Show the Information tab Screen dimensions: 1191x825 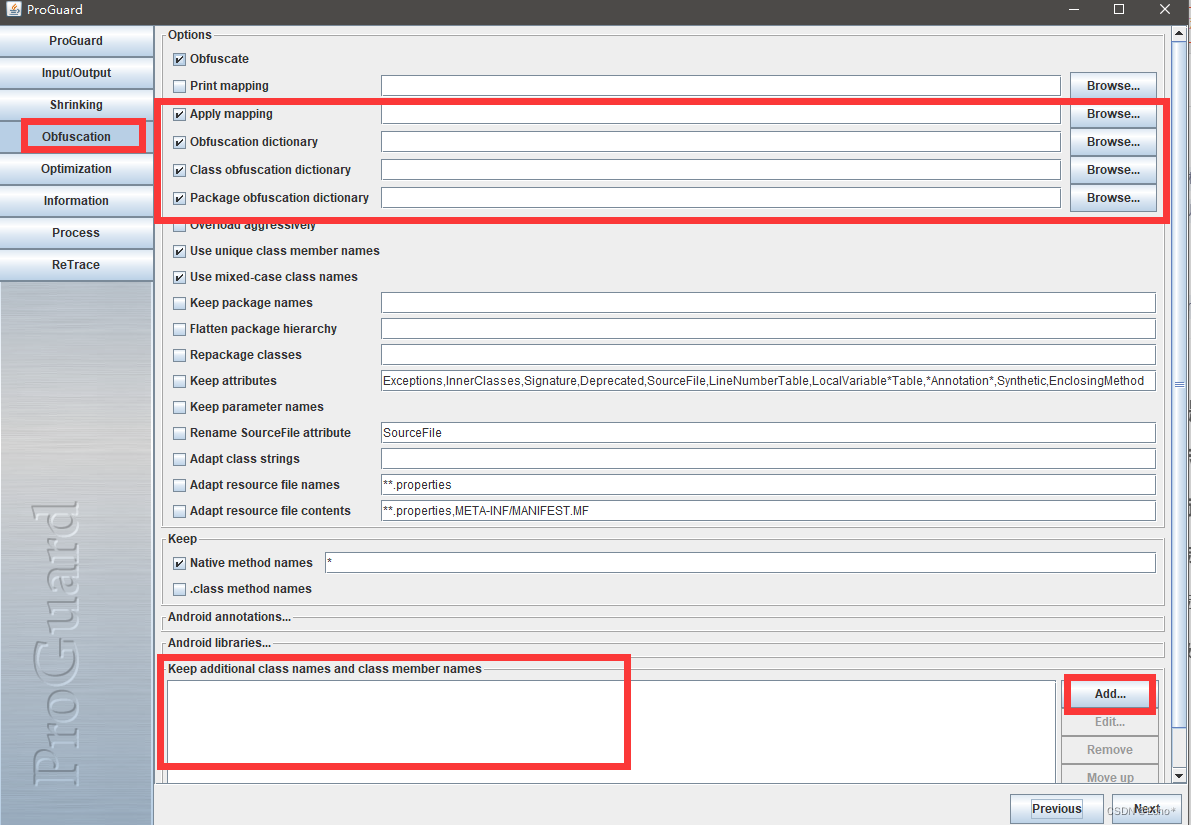tap(76, 201)
